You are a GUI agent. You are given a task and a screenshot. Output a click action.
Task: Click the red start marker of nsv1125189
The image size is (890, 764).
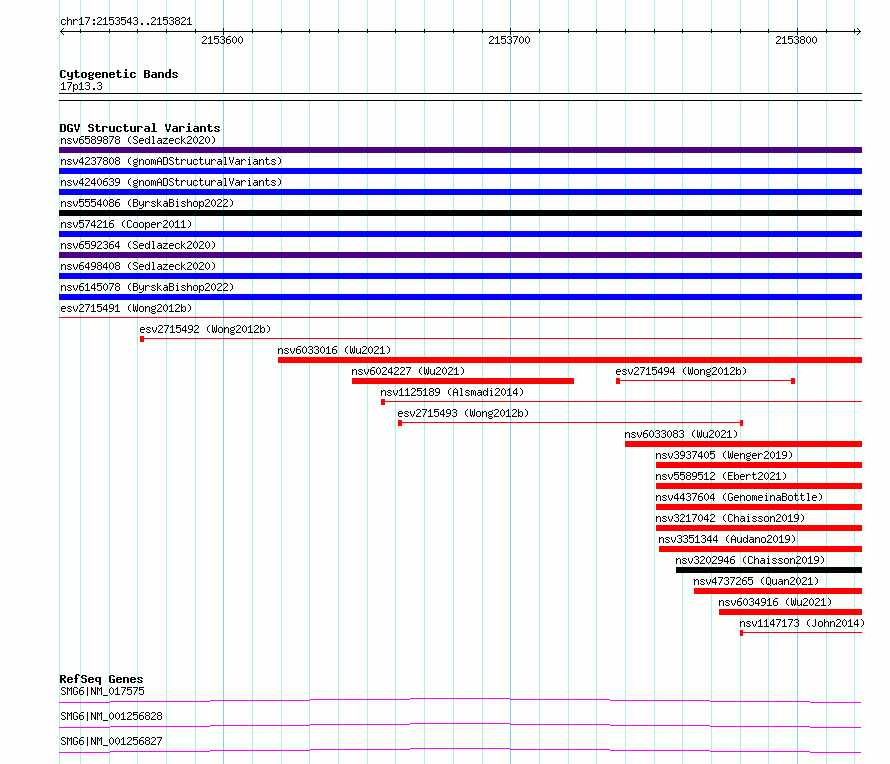click(x=383, y=402)
